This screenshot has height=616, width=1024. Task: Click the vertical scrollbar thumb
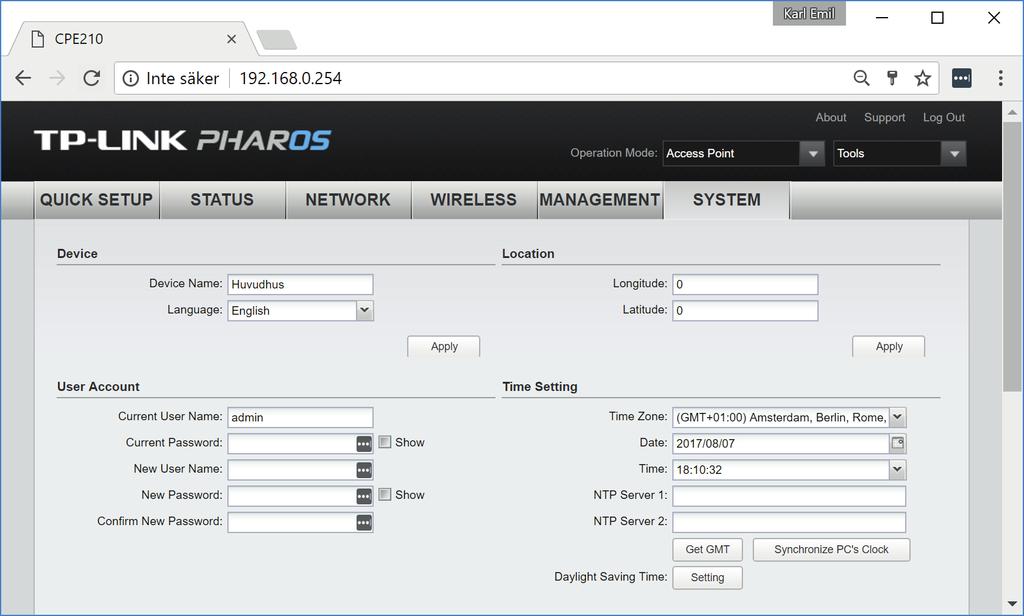point(1012,256)
